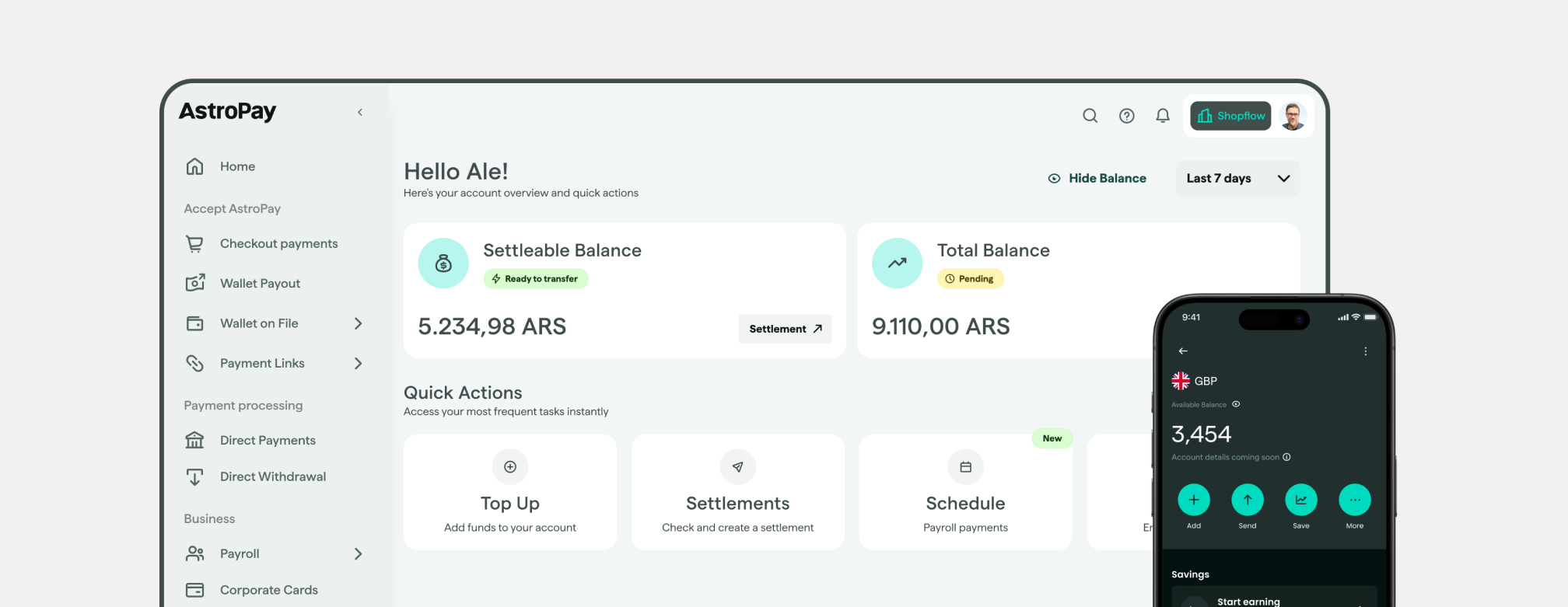Tap the Save button on phone
Screen dimensions: 1568x607
click(1301, 500)
